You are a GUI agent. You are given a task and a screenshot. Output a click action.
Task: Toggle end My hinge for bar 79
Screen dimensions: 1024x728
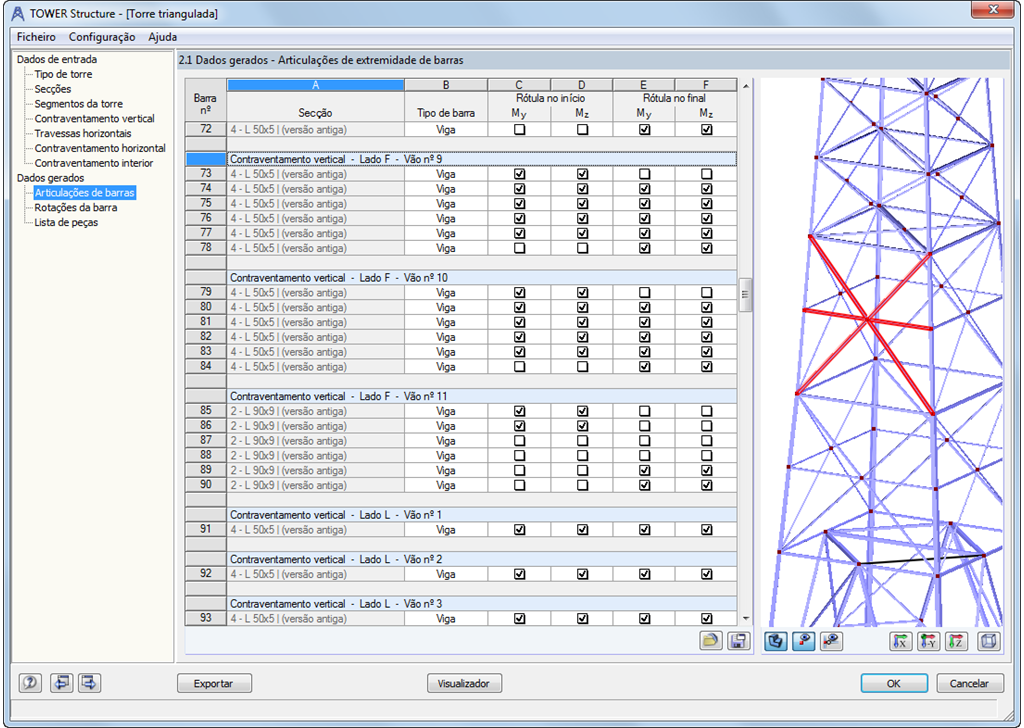(644, 293)
